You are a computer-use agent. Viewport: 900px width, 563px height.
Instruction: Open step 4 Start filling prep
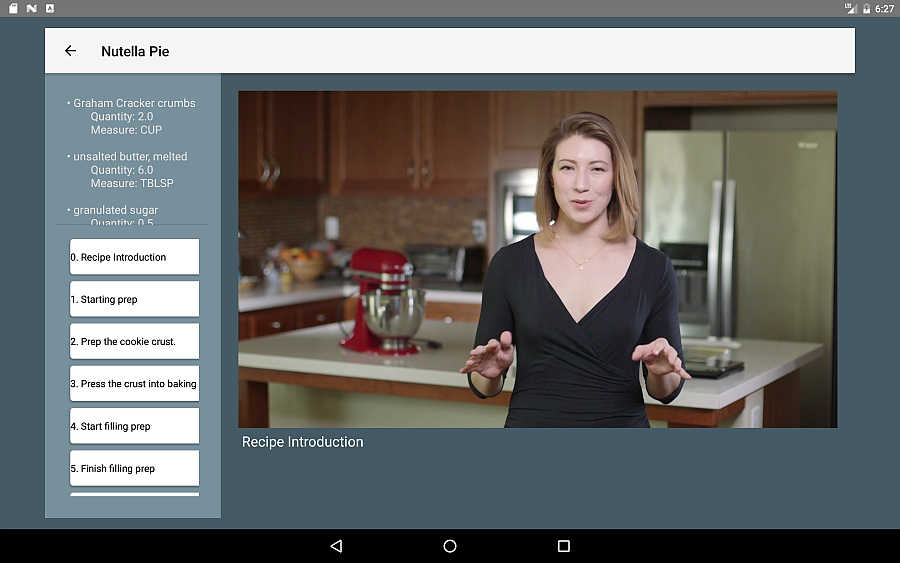click(x=134, y=426)
